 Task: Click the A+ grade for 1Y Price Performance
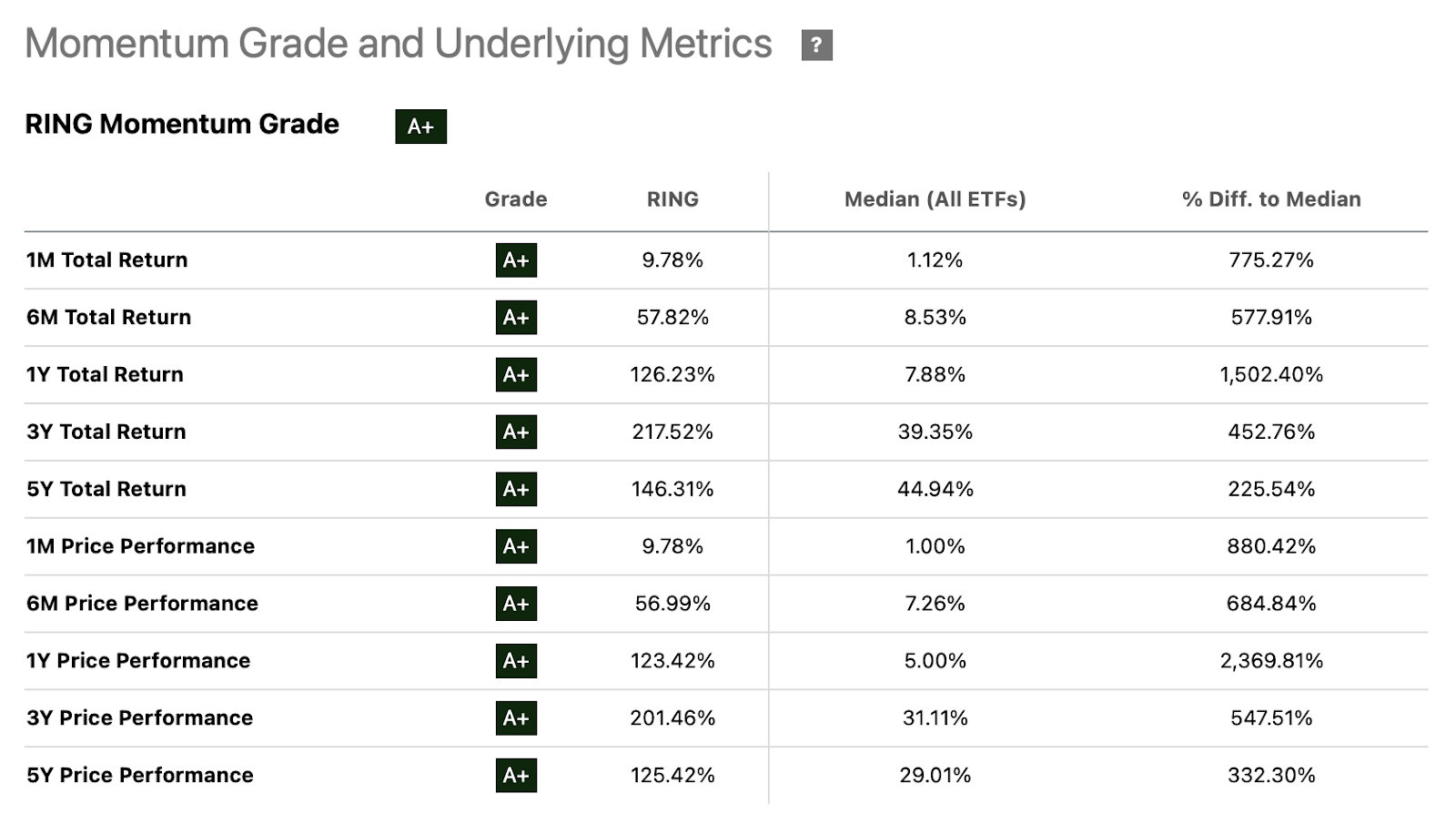516,661
